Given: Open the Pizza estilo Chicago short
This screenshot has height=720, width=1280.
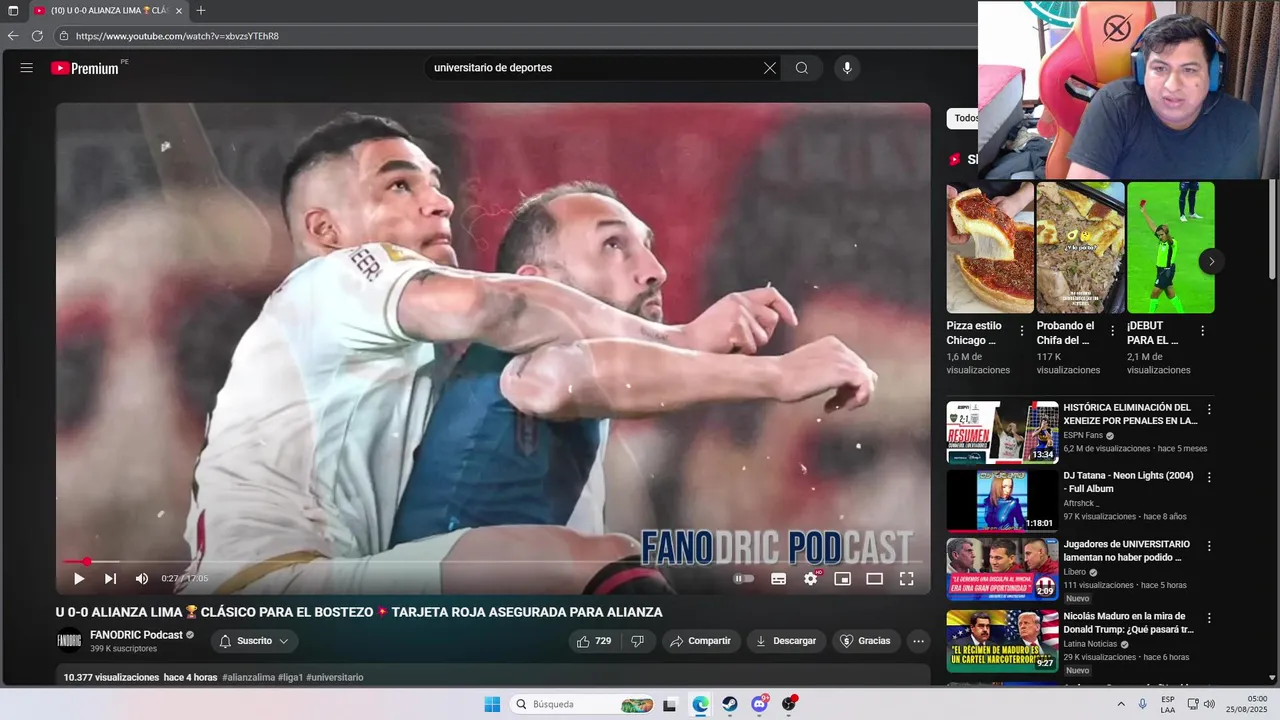Looking at the screenshot, I should coord(990,247).
